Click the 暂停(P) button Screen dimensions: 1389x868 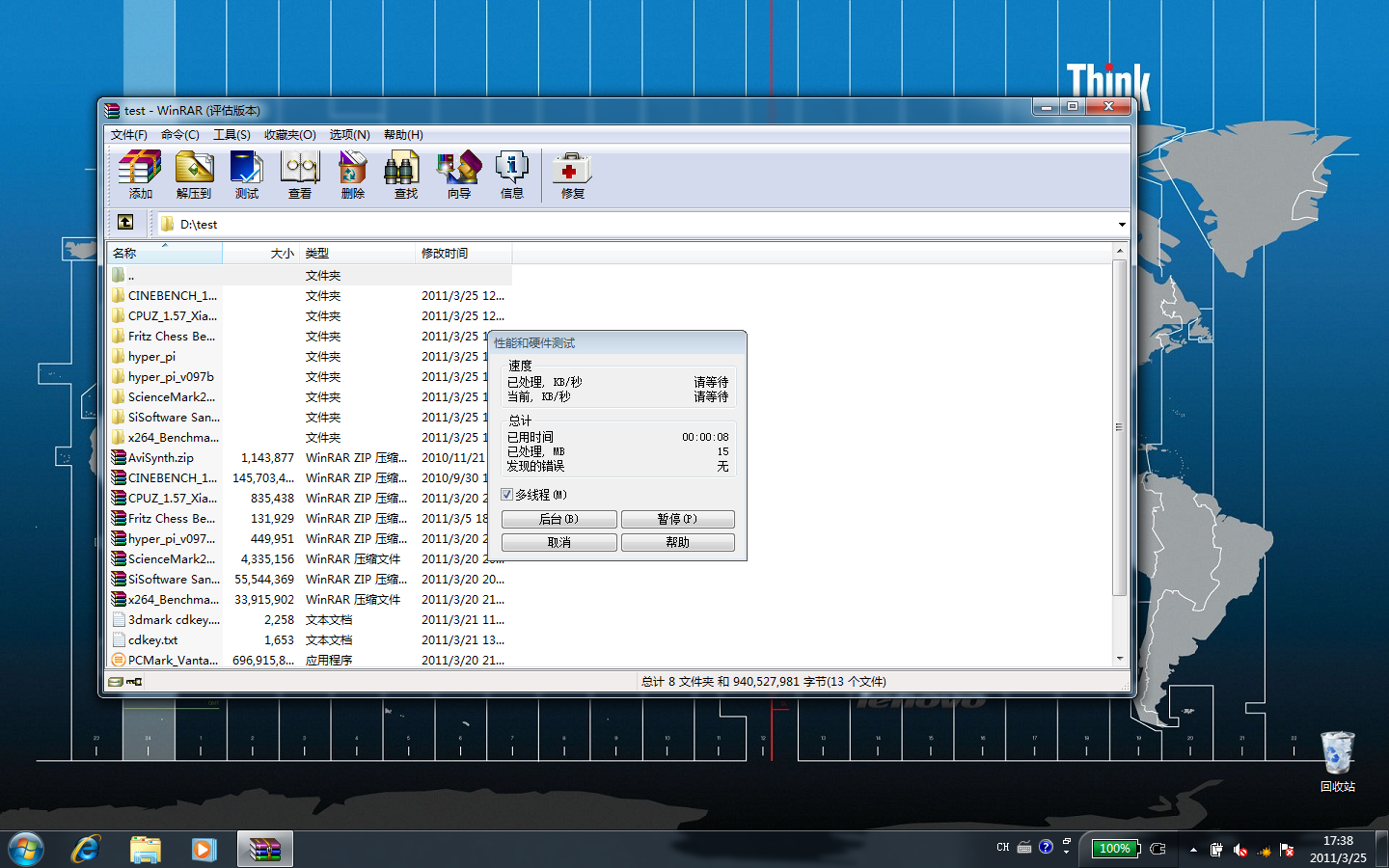pyautogui.click(x=678, y=519)
